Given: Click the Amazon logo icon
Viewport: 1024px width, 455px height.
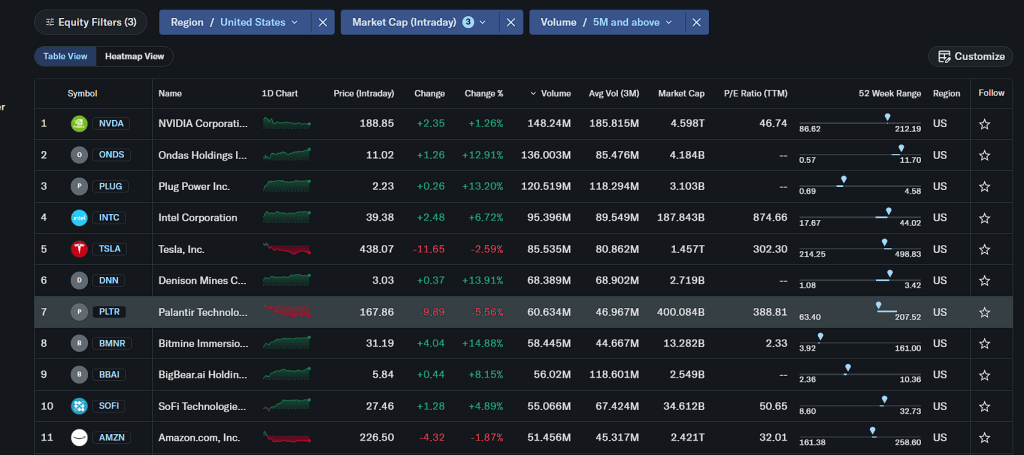Looking at the screenshot, I should click(x=79, y=437).
